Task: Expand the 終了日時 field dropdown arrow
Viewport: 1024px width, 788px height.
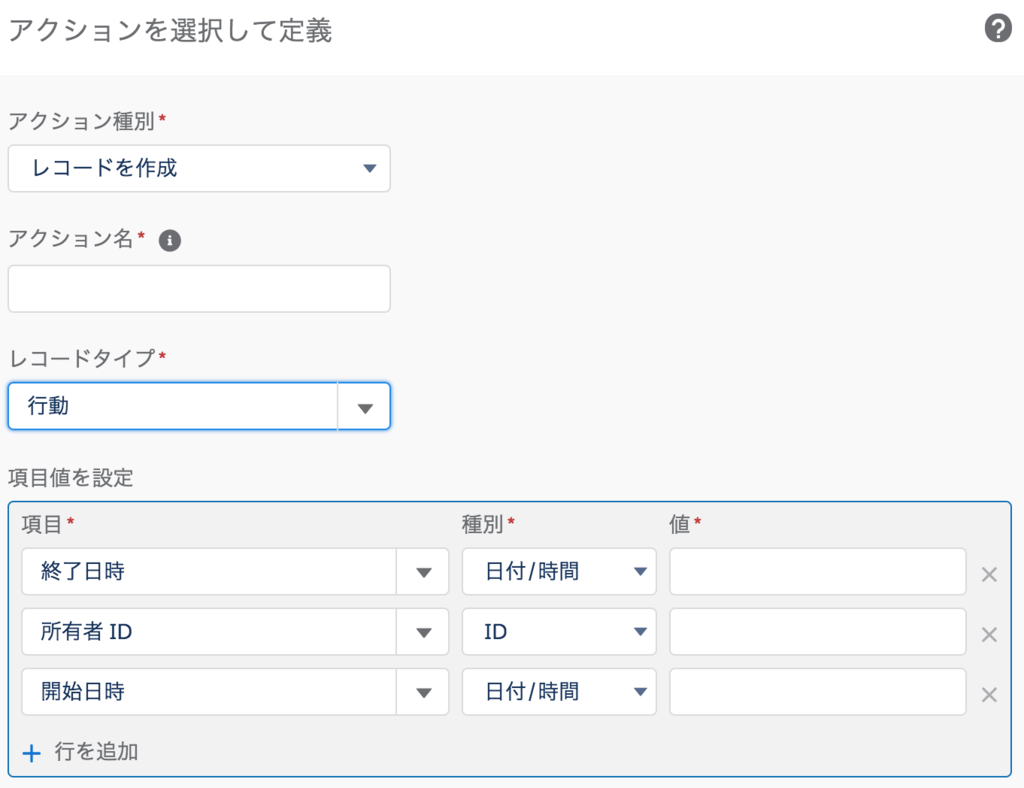Action: click(x=423, y=572)
